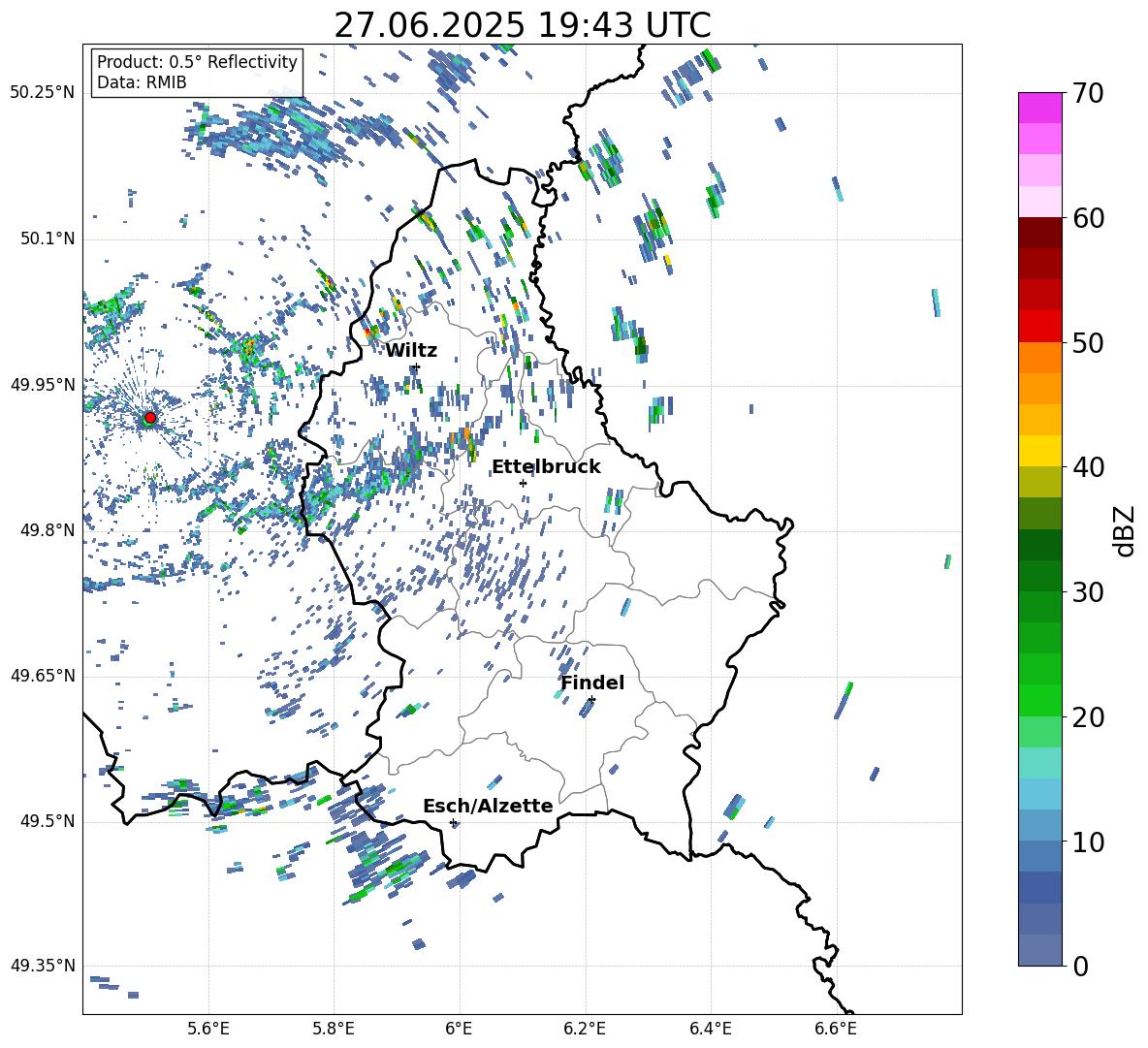Click the 6°E longitude label
The image size is (1148, 1048).
(459, 1029)
